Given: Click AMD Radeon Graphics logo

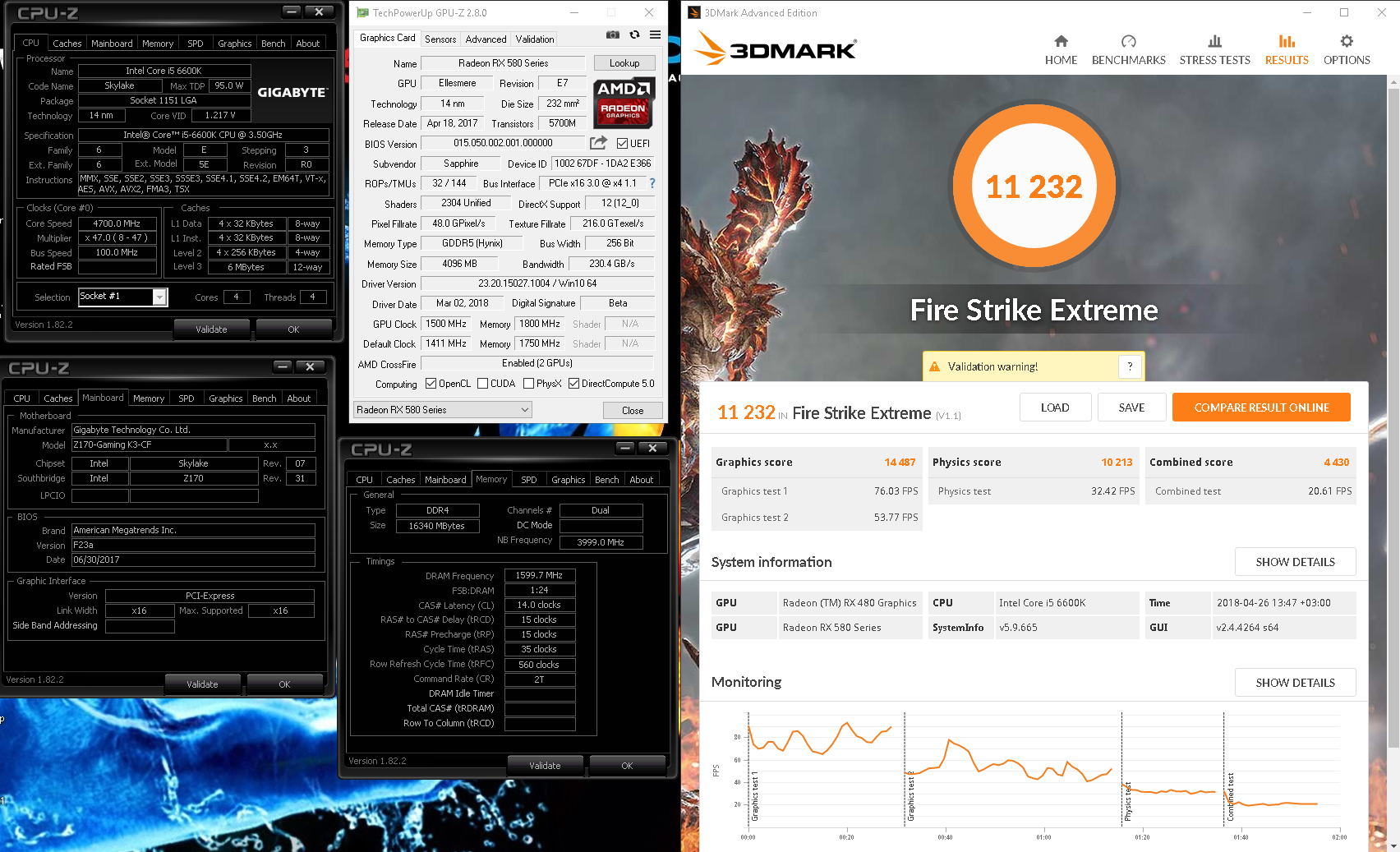Looking at the screenshot, I should (624, 103).
